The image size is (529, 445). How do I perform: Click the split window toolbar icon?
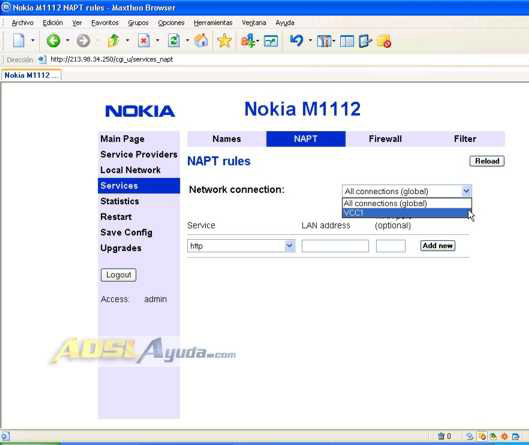pos(347,41)
